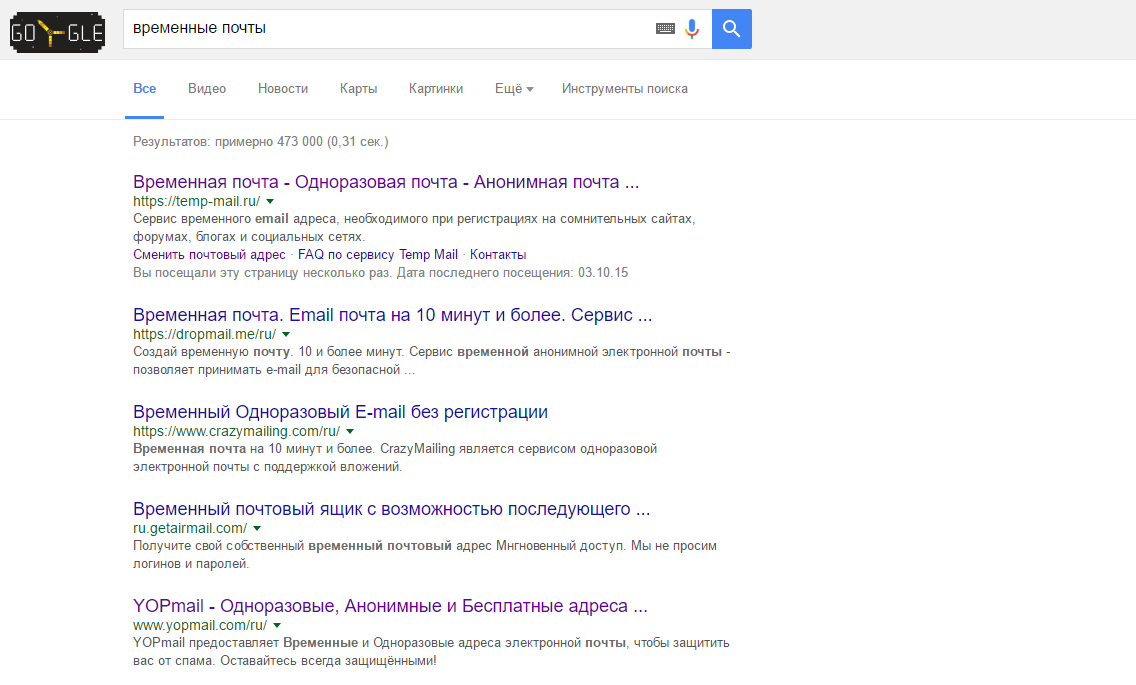Open YOPmail Одноразовые, Анонимные result

tap(390, 606)
